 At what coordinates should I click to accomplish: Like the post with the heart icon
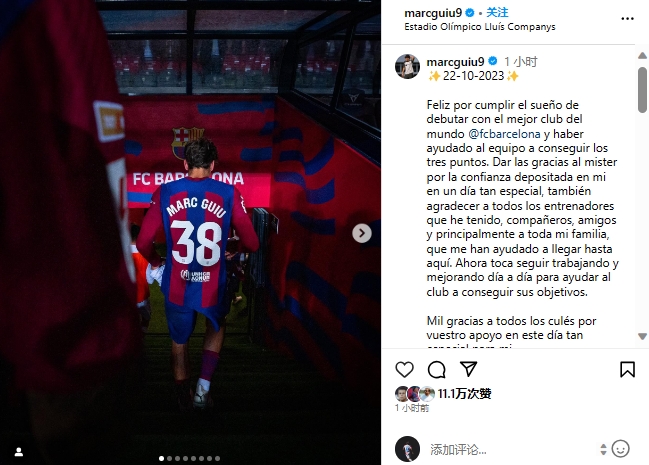pos(404,369)
